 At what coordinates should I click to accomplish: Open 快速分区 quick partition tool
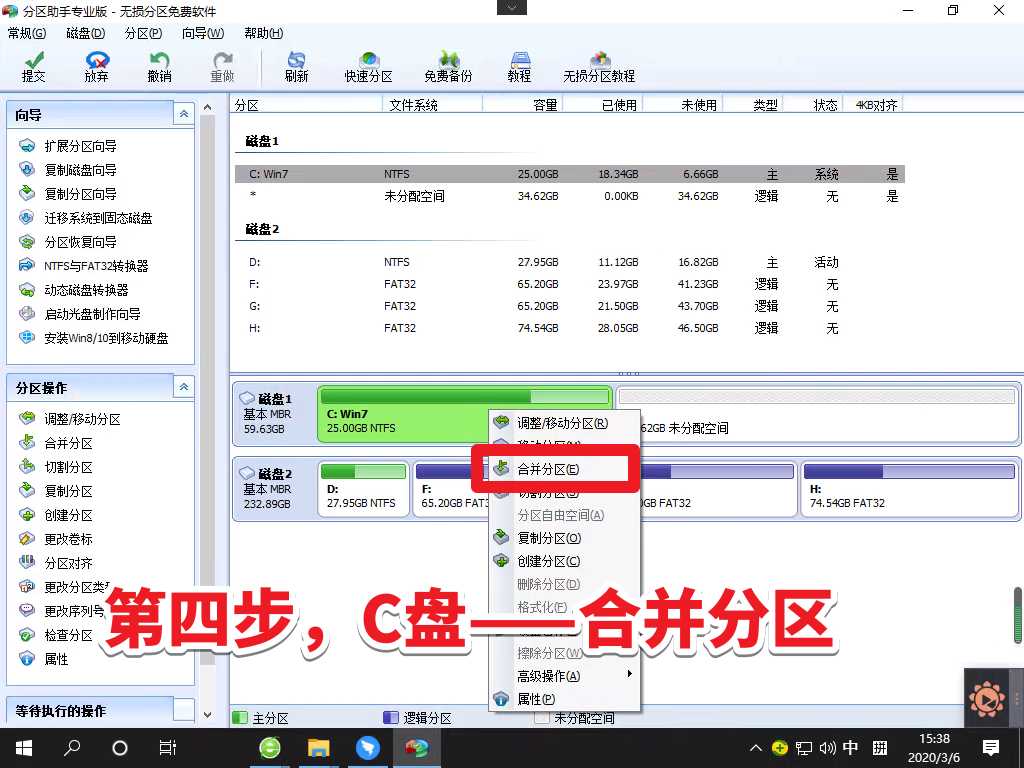point(368,67)
